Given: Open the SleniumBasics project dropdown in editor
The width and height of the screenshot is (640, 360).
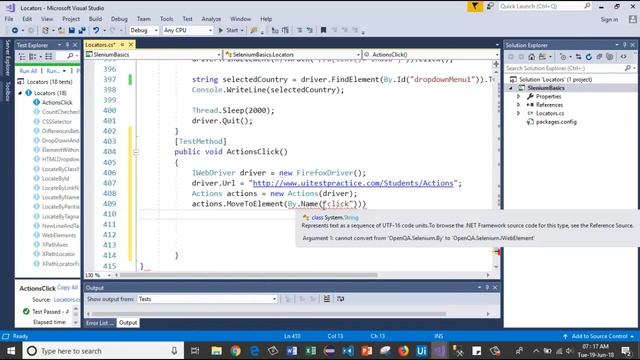Looking at the screenshot, I should point(153,54).
